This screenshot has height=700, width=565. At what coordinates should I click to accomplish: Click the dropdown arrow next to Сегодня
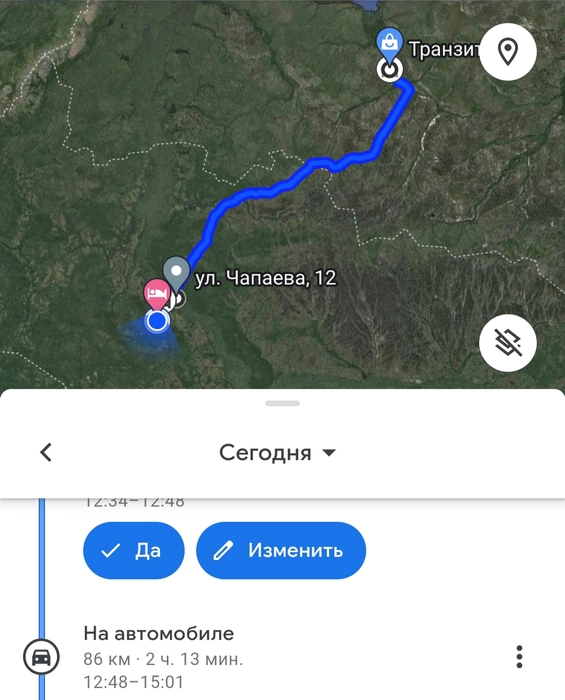tap(329, 453)
